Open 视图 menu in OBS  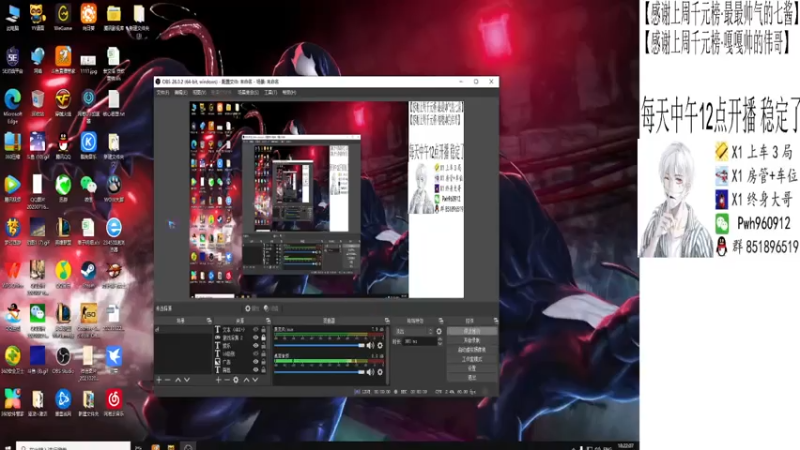click(199, 92)
